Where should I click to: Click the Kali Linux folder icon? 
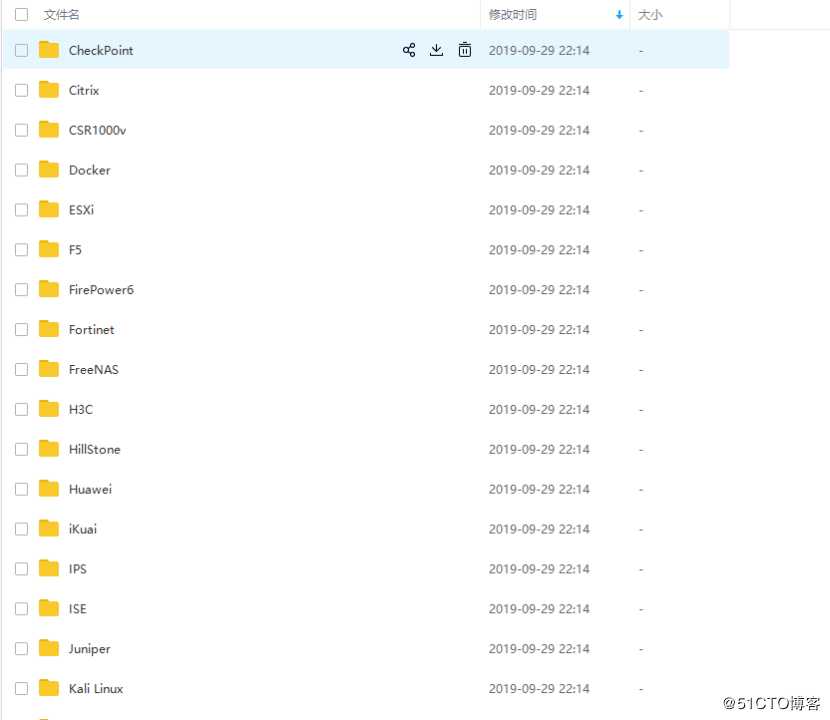point(49,688)
